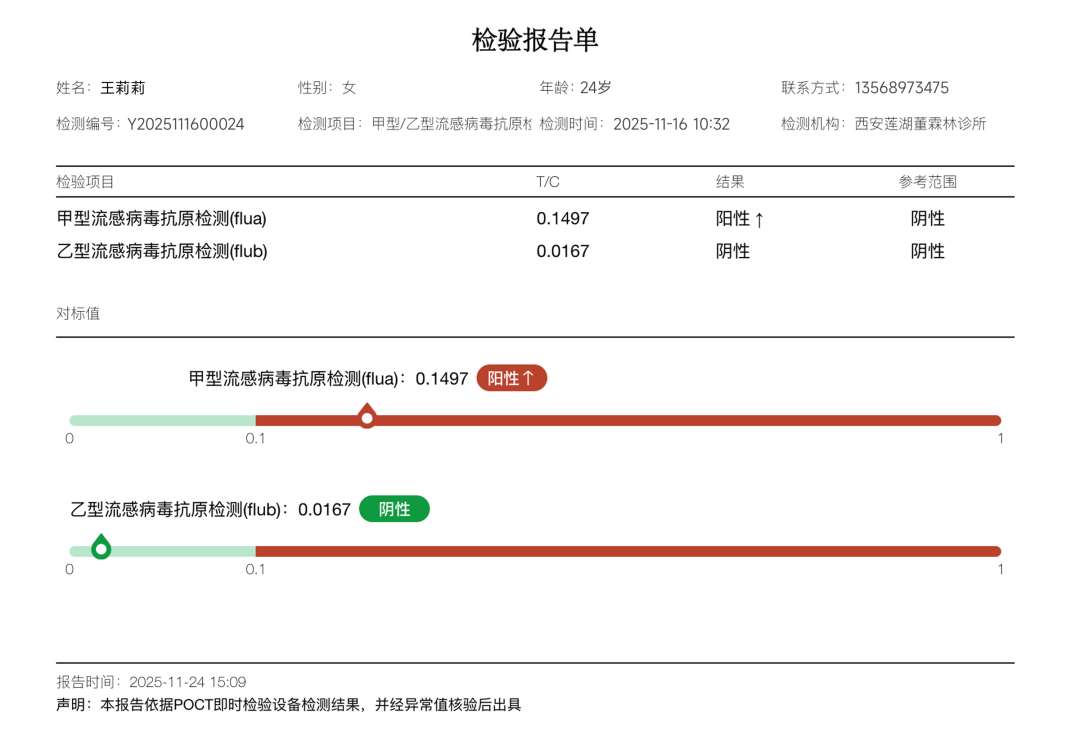Image resolution: width=1080 pixels, height=741 pixels.
Task: Click the T/C column header
Action: coord(545,181)
